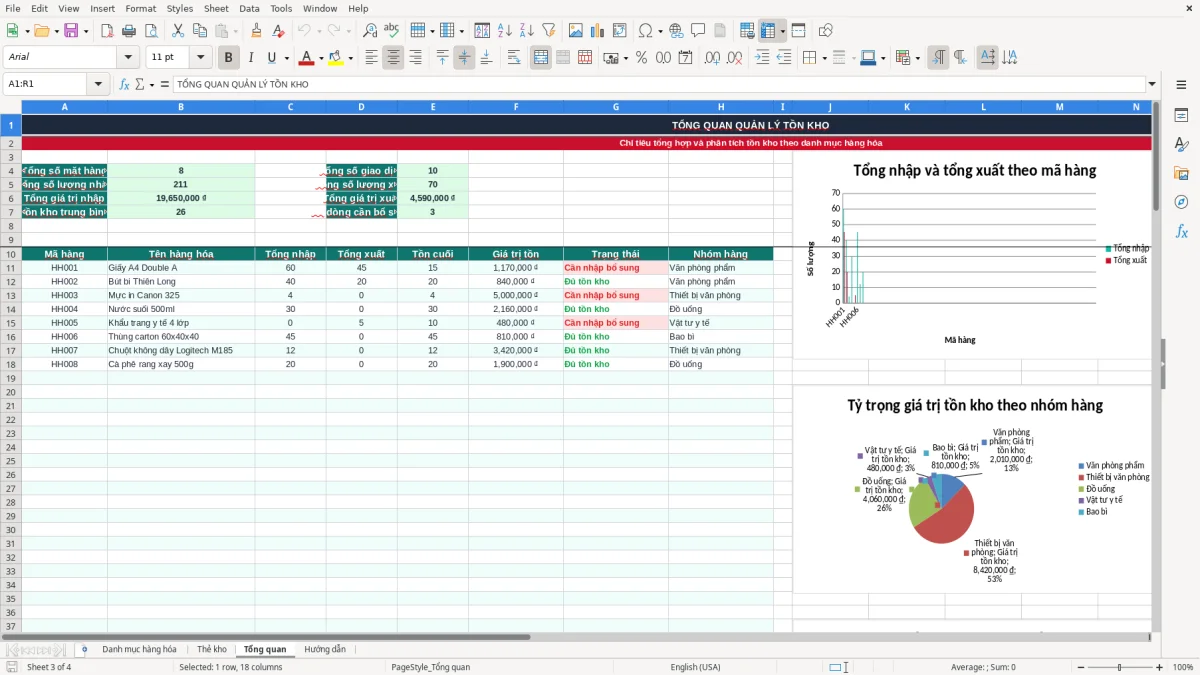Format as percent
The height and width of the screenshot is (675, 1200).
641,58
